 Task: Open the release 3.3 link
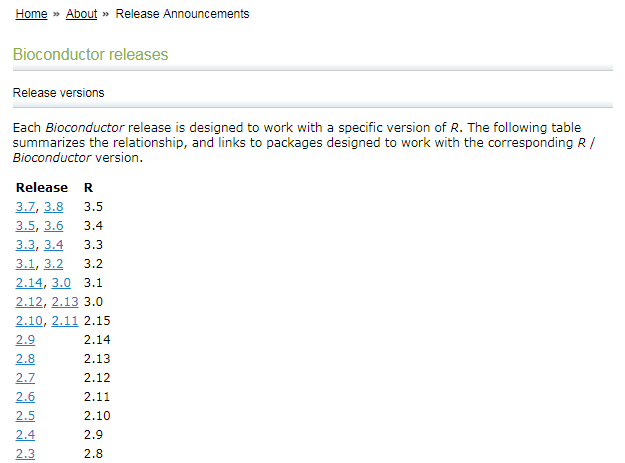26,245
